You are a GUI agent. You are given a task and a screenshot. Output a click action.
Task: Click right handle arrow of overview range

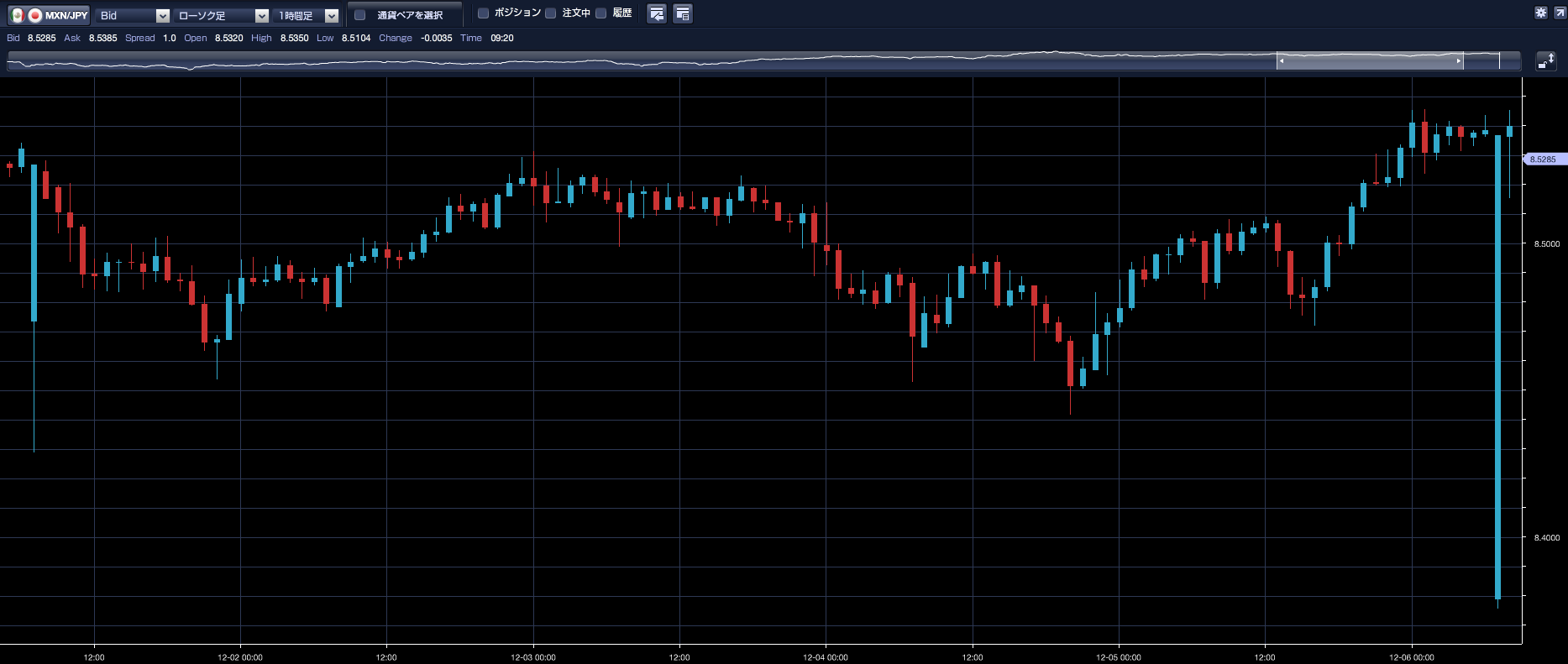1458,61
